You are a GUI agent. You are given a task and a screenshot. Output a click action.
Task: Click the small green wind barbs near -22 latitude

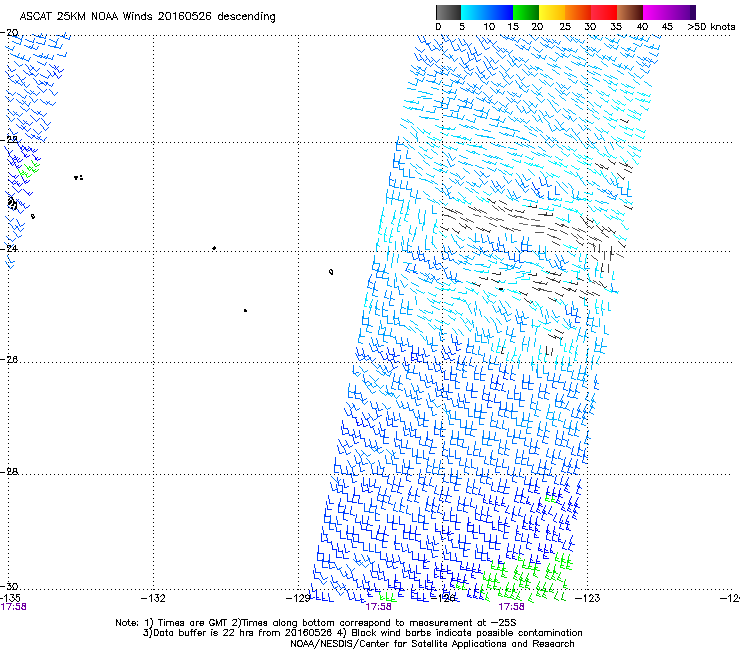29,169
